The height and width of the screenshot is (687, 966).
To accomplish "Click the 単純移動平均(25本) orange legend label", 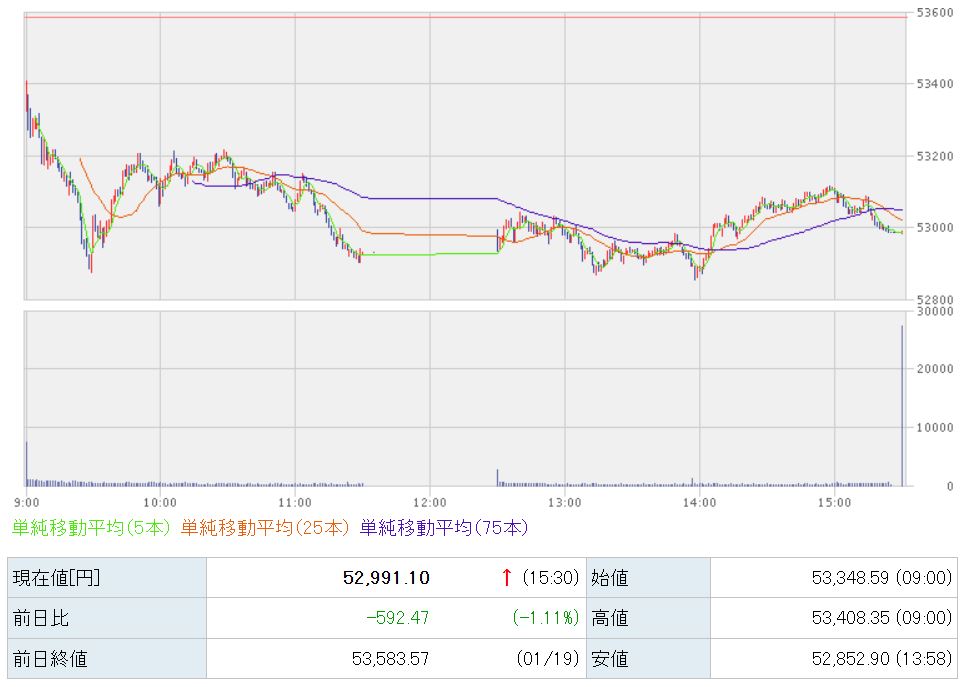I will click(266, 527).
